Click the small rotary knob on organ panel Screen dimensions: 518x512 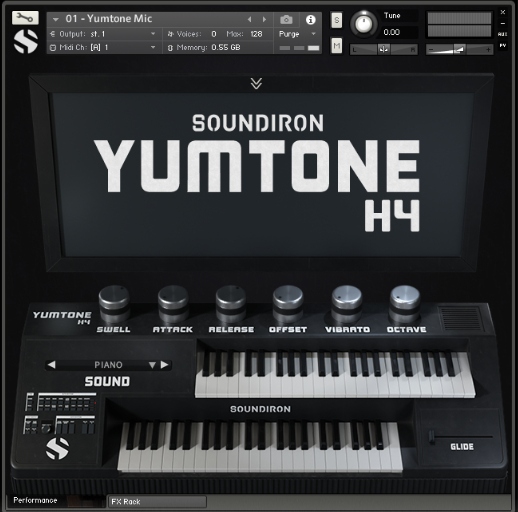[46, 428]
